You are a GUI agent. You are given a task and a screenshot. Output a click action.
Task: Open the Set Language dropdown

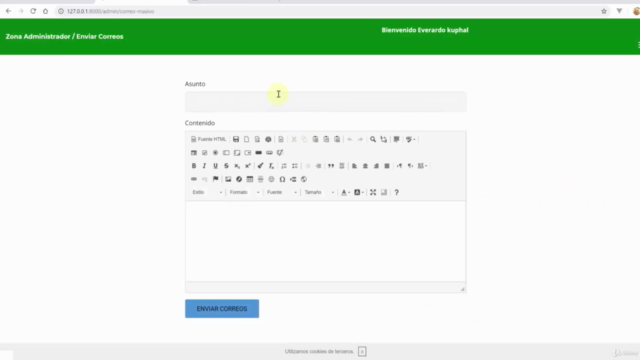tap(422, 166)
